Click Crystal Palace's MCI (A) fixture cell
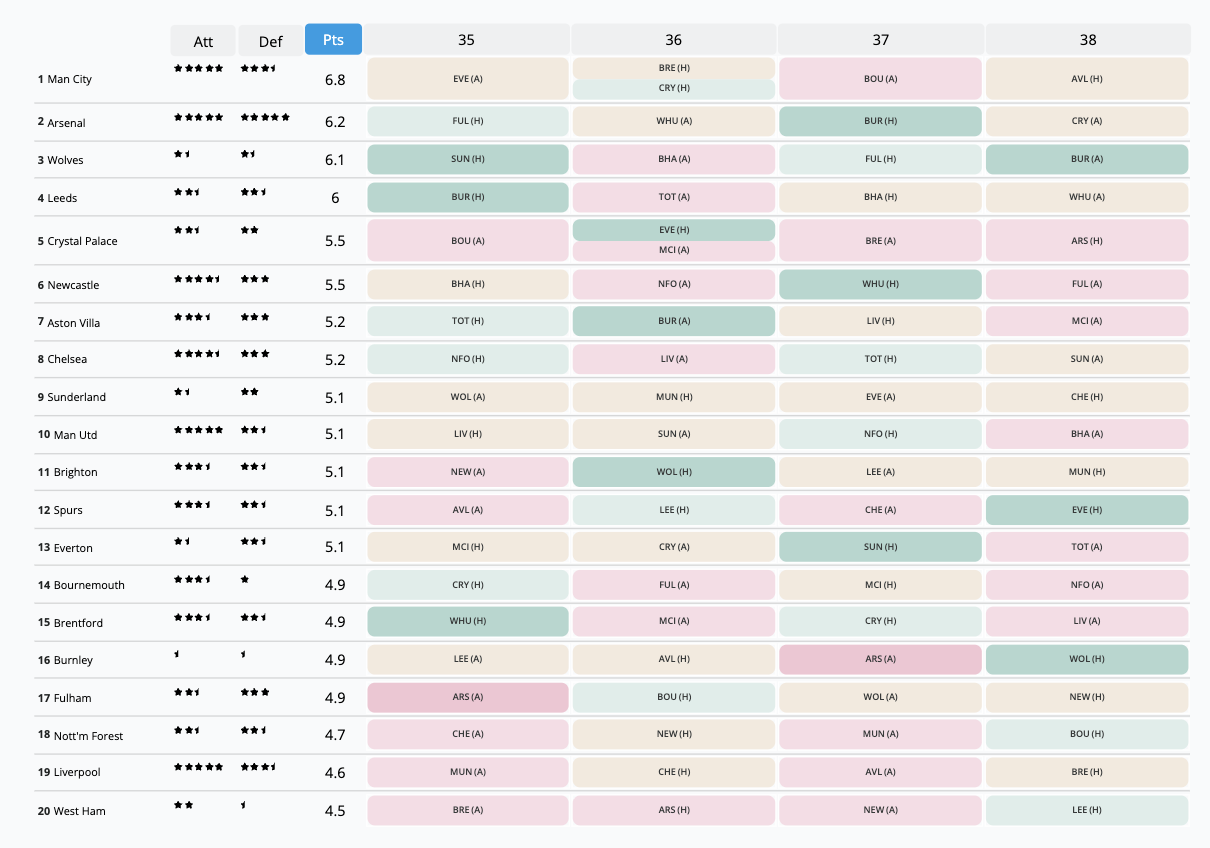The image size is (1210, 848). [674, 251]
